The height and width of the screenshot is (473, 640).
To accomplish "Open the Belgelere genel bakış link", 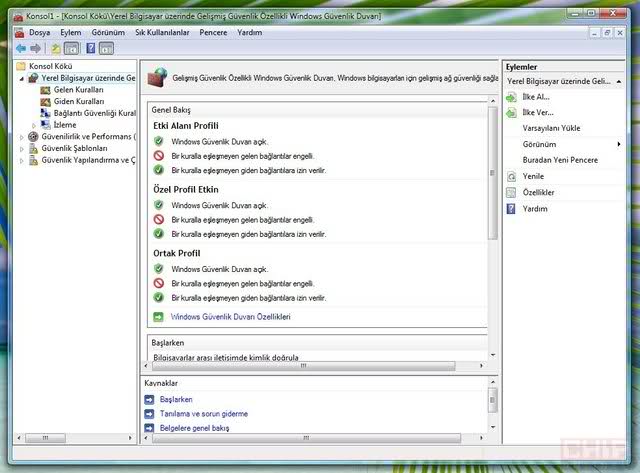I will pyautogui.click(x=194, y=428).
